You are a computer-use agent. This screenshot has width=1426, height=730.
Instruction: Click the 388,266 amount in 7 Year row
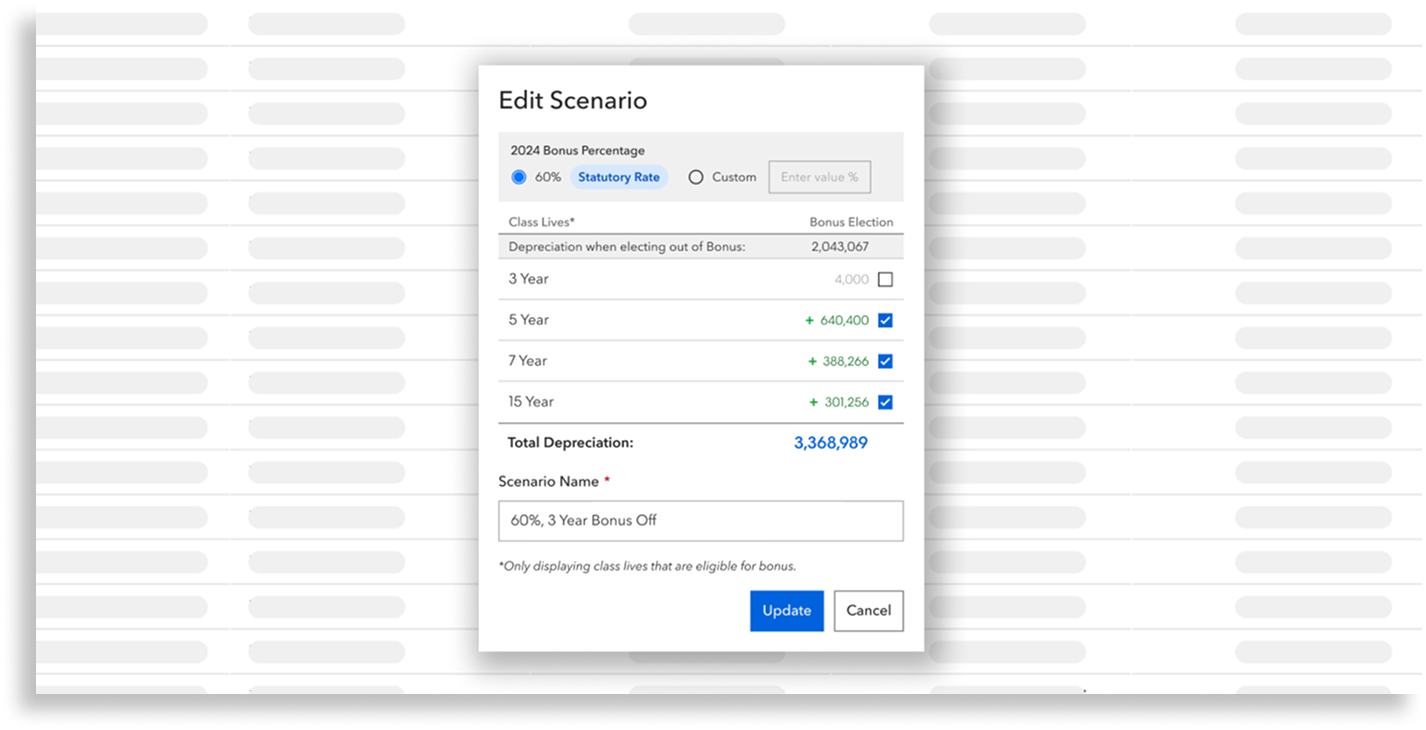tap(845, 362)
